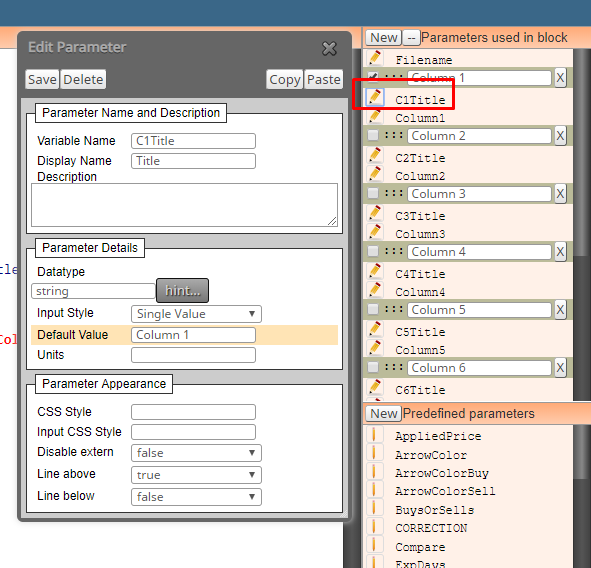The width and height of the screenshot is (591, 568).
Task: Click pencil icon next to Column5
Action: click(375, 348)
